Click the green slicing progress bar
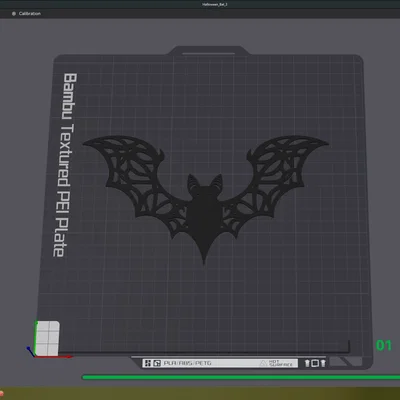The image size is (400, 400). pyautogui.click(x=241, y=377)
